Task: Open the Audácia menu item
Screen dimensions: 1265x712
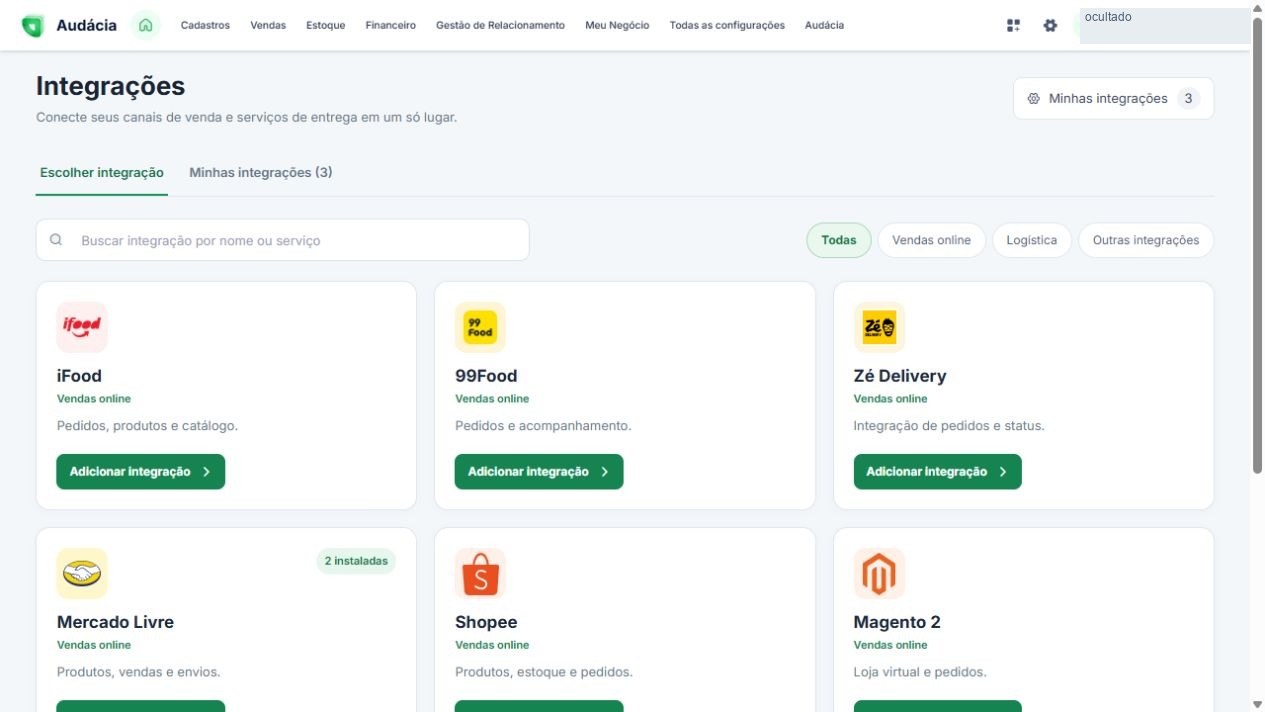Action: 824,26
